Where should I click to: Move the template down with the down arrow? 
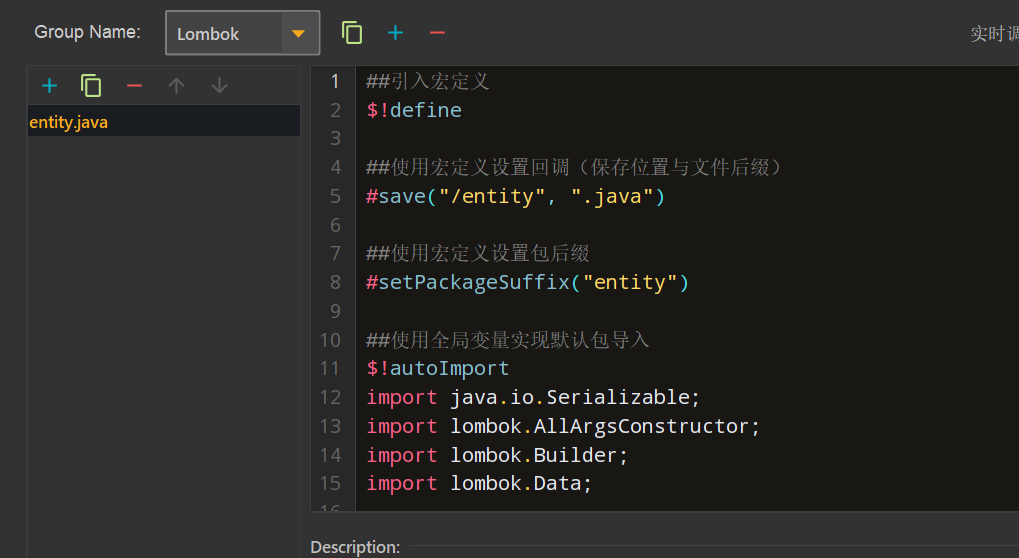tap(220, 86)
